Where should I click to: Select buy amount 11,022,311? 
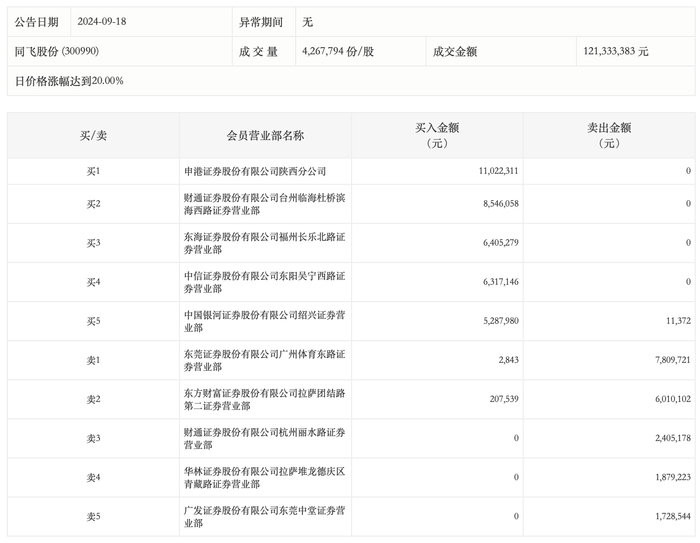[498, 171]
